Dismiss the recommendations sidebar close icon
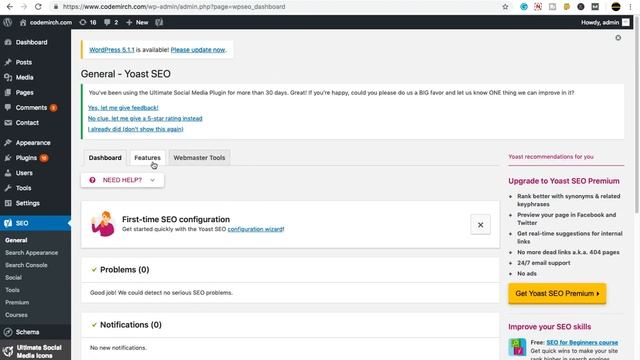Viewport: 640px width, 360px height. (618, 38)
